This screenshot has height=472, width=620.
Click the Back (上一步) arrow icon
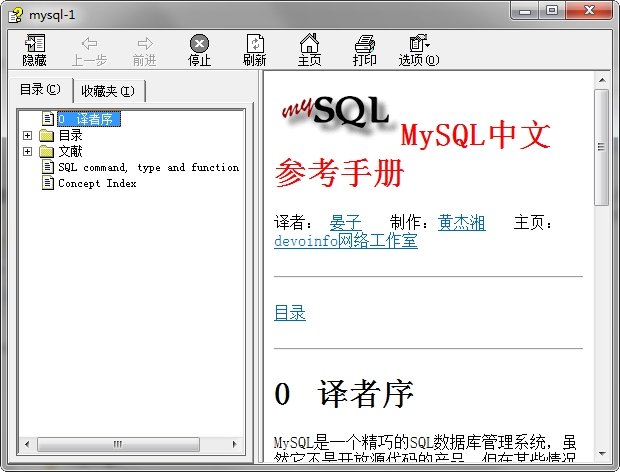click(90, 43)
